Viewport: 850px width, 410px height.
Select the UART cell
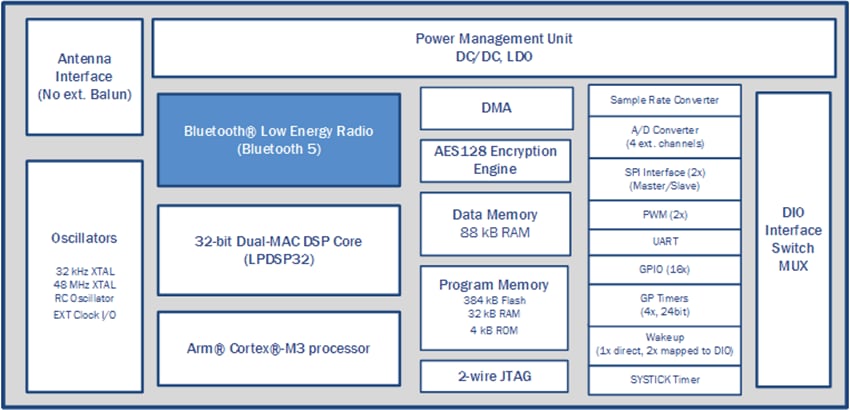pos(664,242)
